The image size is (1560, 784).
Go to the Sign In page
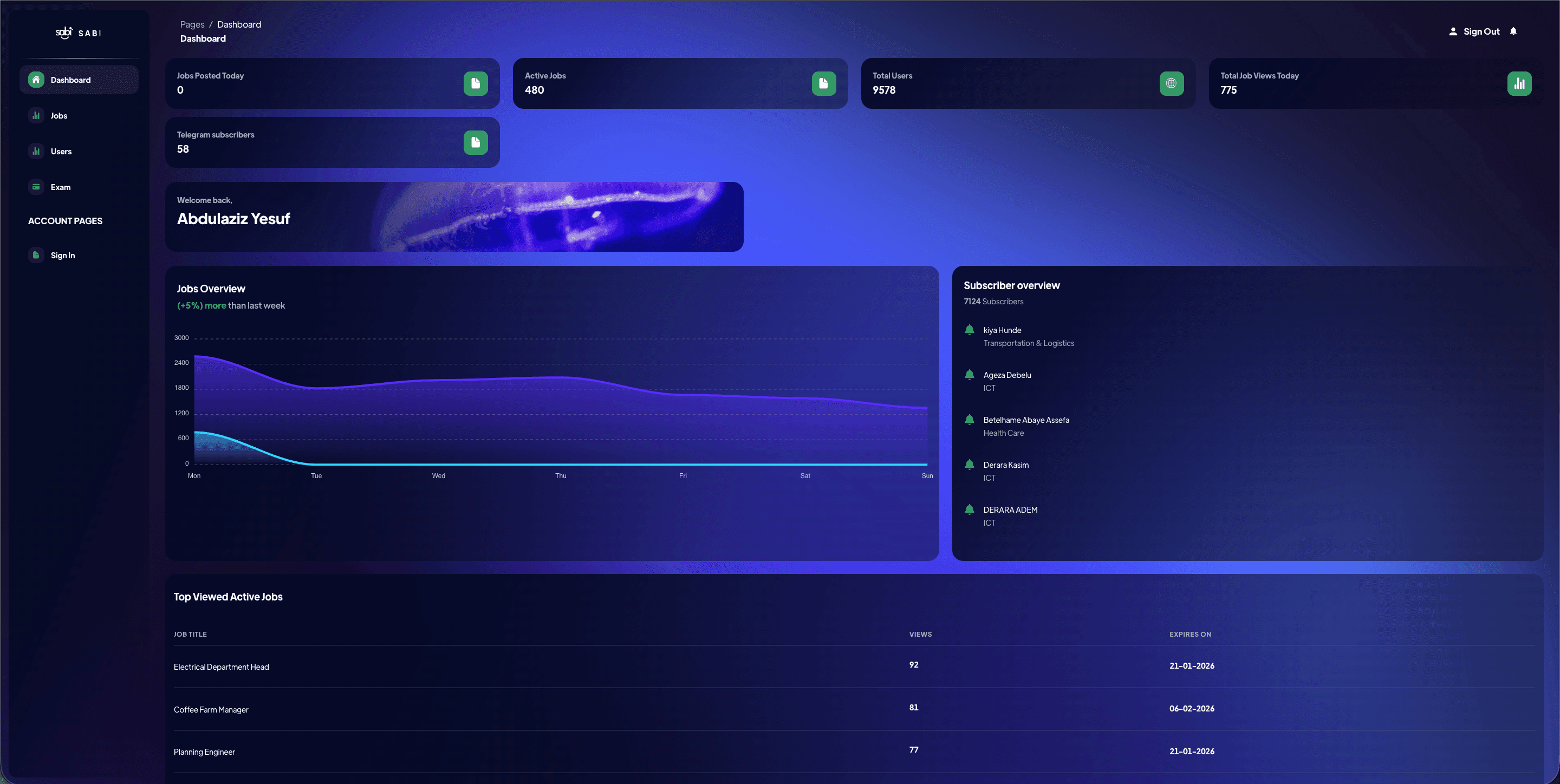click(79, 256)
